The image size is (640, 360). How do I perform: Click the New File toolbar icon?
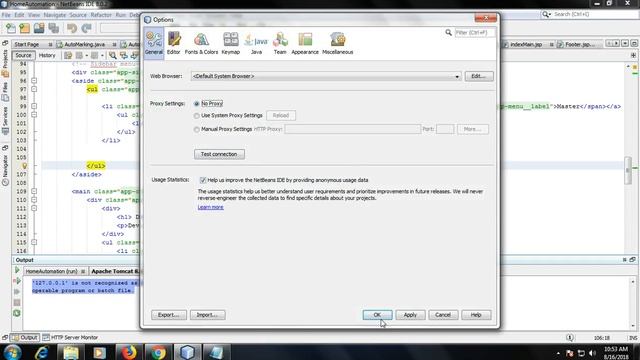point(11,28)
